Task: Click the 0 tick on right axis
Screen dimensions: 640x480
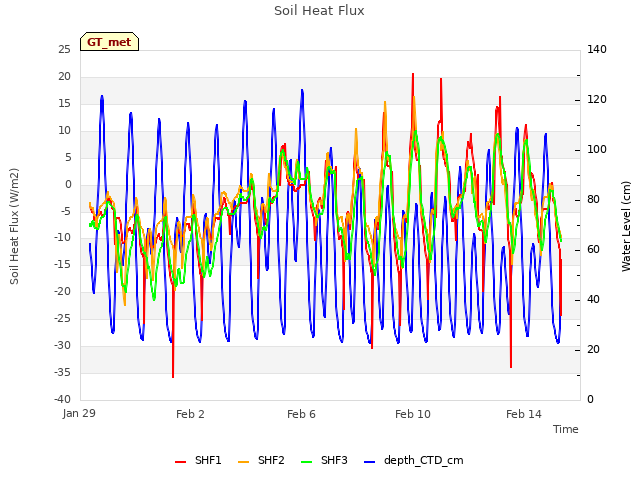Action: point(590,399)
